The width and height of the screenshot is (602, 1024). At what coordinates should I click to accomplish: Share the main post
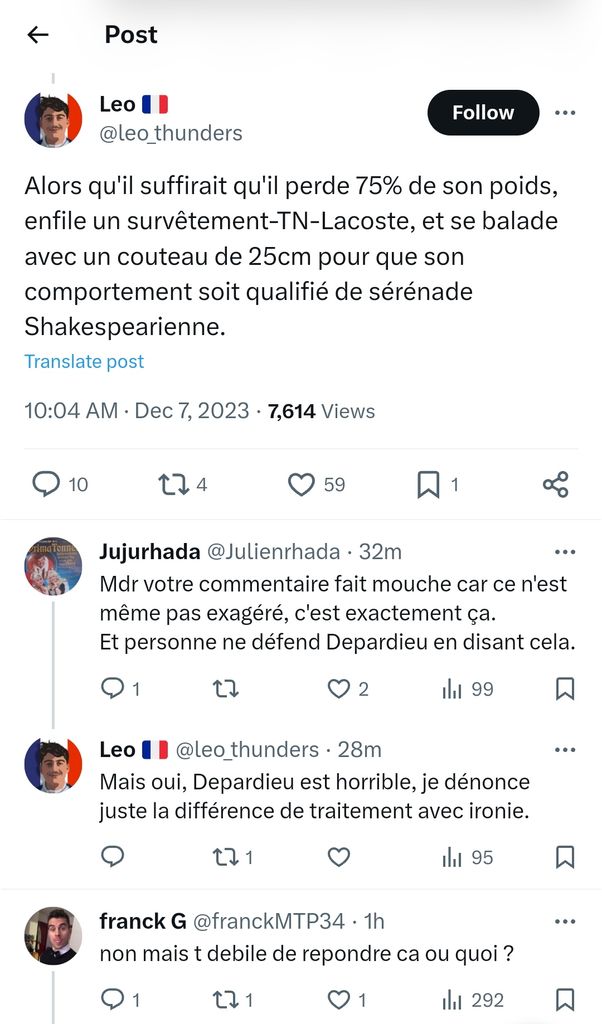click(556, 484)
